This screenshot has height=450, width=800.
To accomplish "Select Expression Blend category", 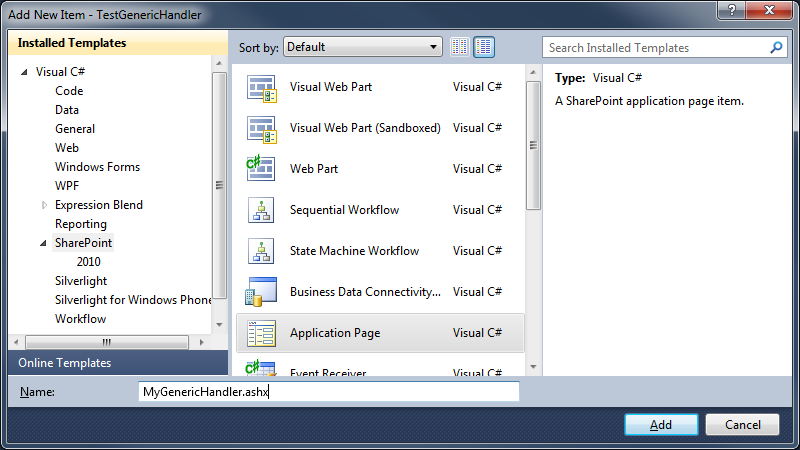I will pos(99,205).
